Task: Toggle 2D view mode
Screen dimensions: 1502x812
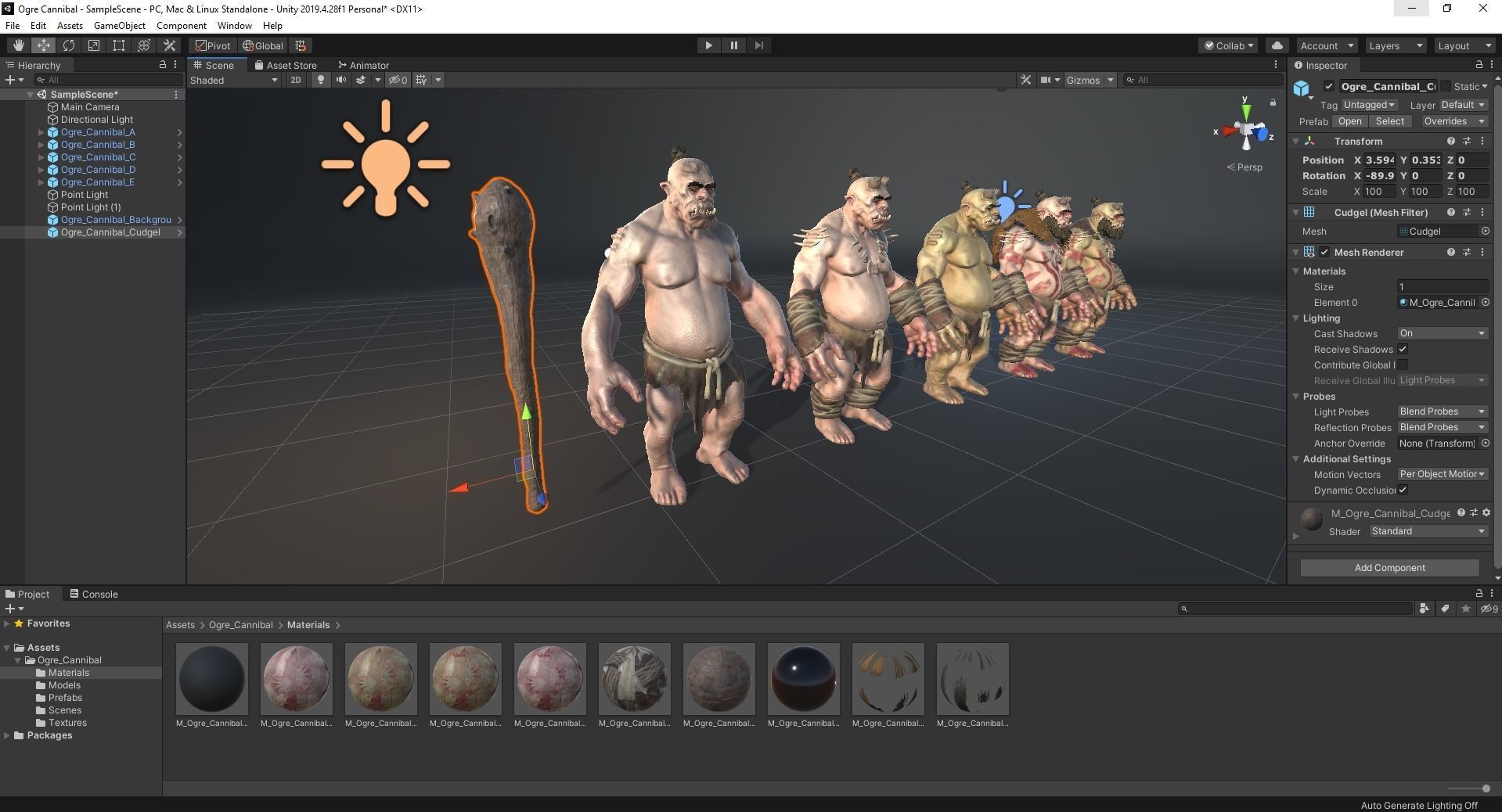Action: (295, 80)
